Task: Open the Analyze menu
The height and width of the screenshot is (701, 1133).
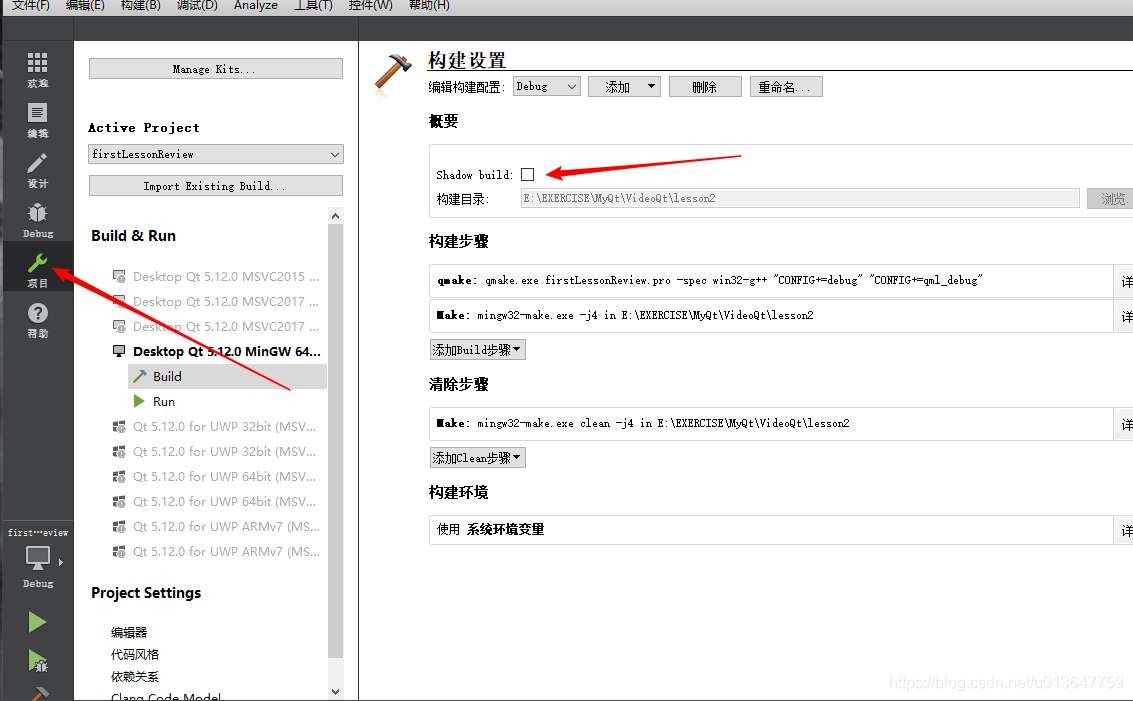Action: [256, 6]
